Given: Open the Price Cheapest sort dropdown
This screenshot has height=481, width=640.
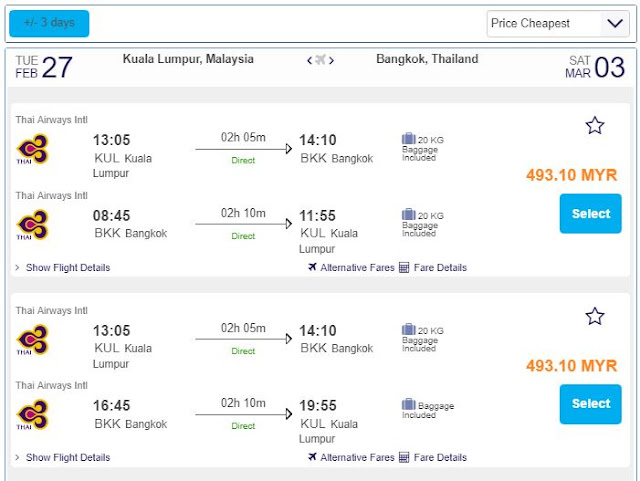Looking at the screenshot, I should (557, 23).
